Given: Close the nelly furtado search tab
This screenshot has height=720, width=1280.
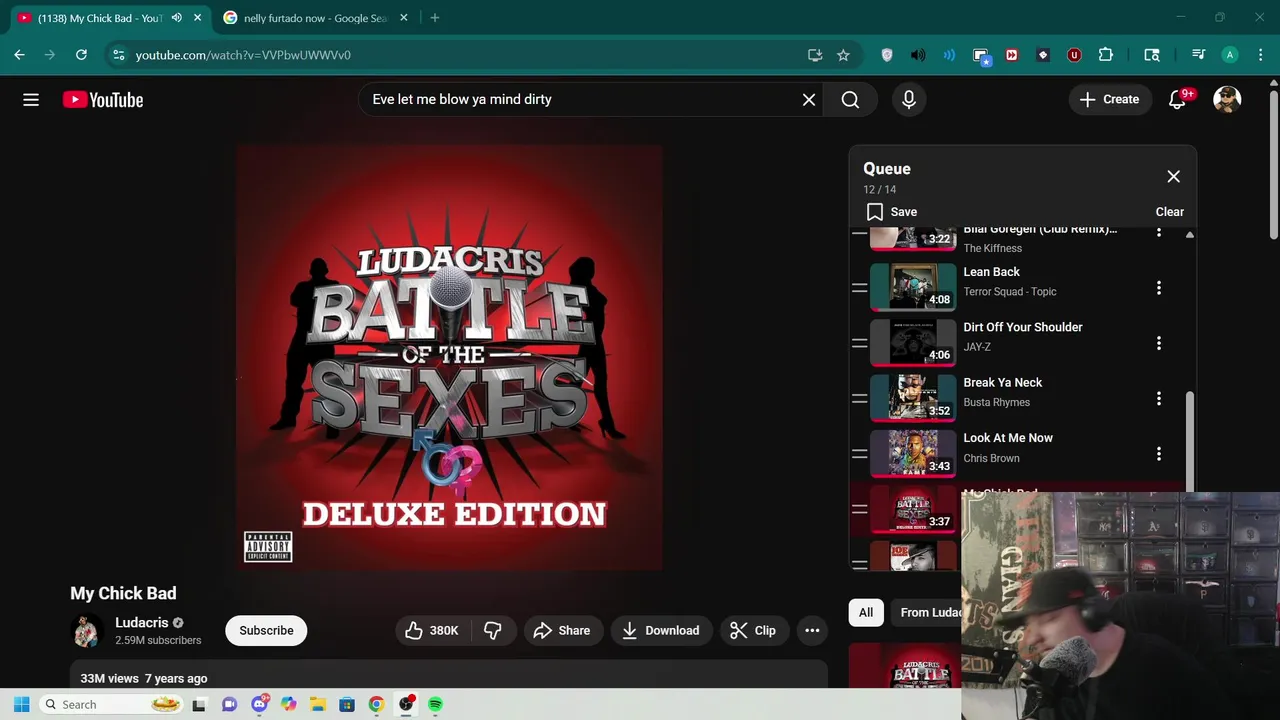Looking at the screenshot, I should point(404,18).
